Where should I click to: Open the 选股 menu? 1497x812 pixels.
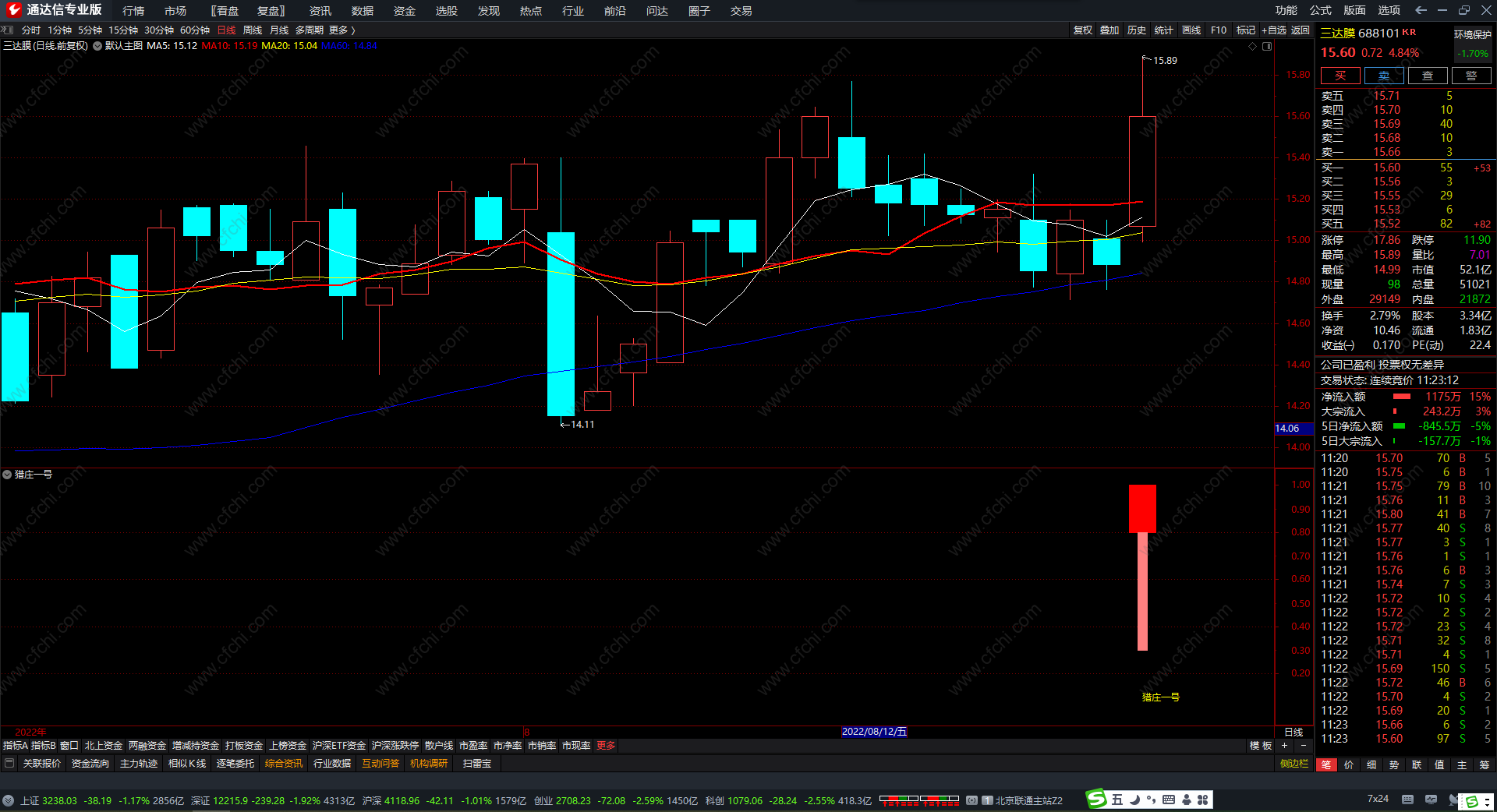[x=447, y=11]
